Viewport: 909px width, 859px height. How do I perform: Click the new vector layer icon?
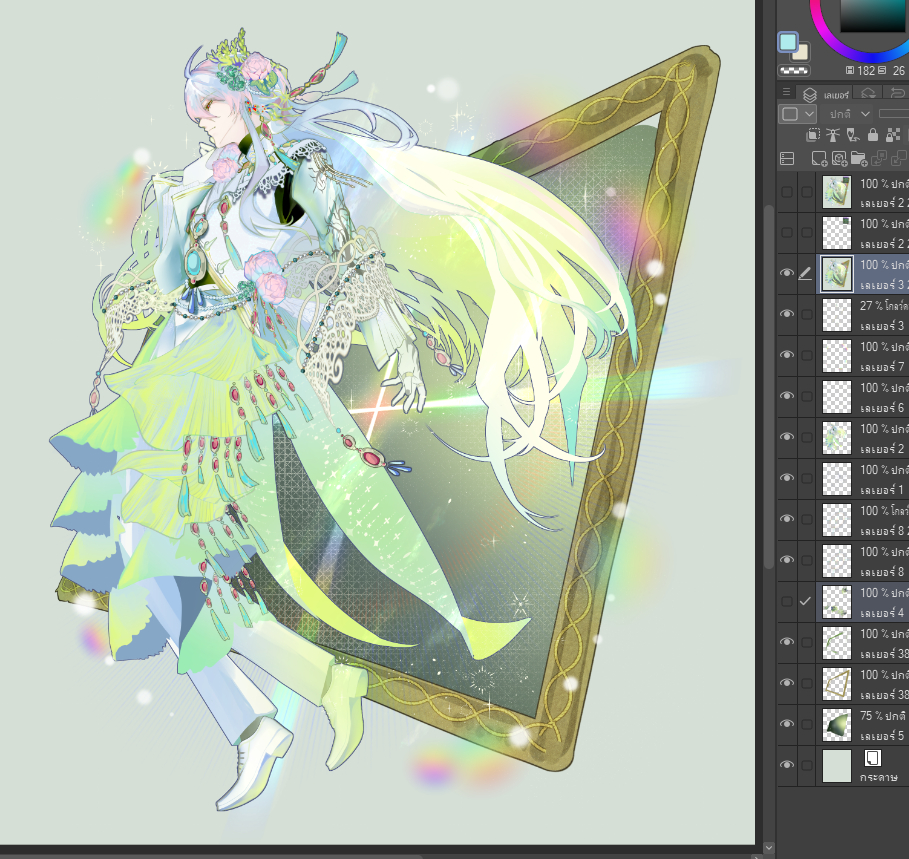839,158
